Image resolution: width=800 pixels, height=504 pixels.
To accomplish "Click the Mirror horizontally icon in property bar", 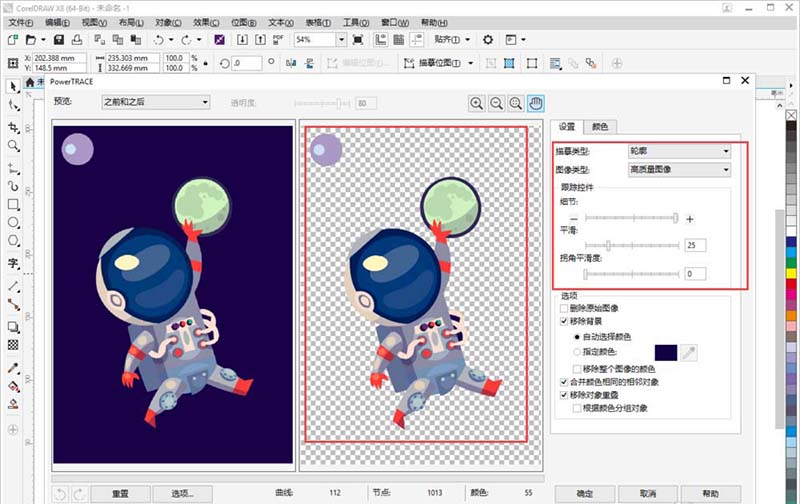I will (291, 63).
